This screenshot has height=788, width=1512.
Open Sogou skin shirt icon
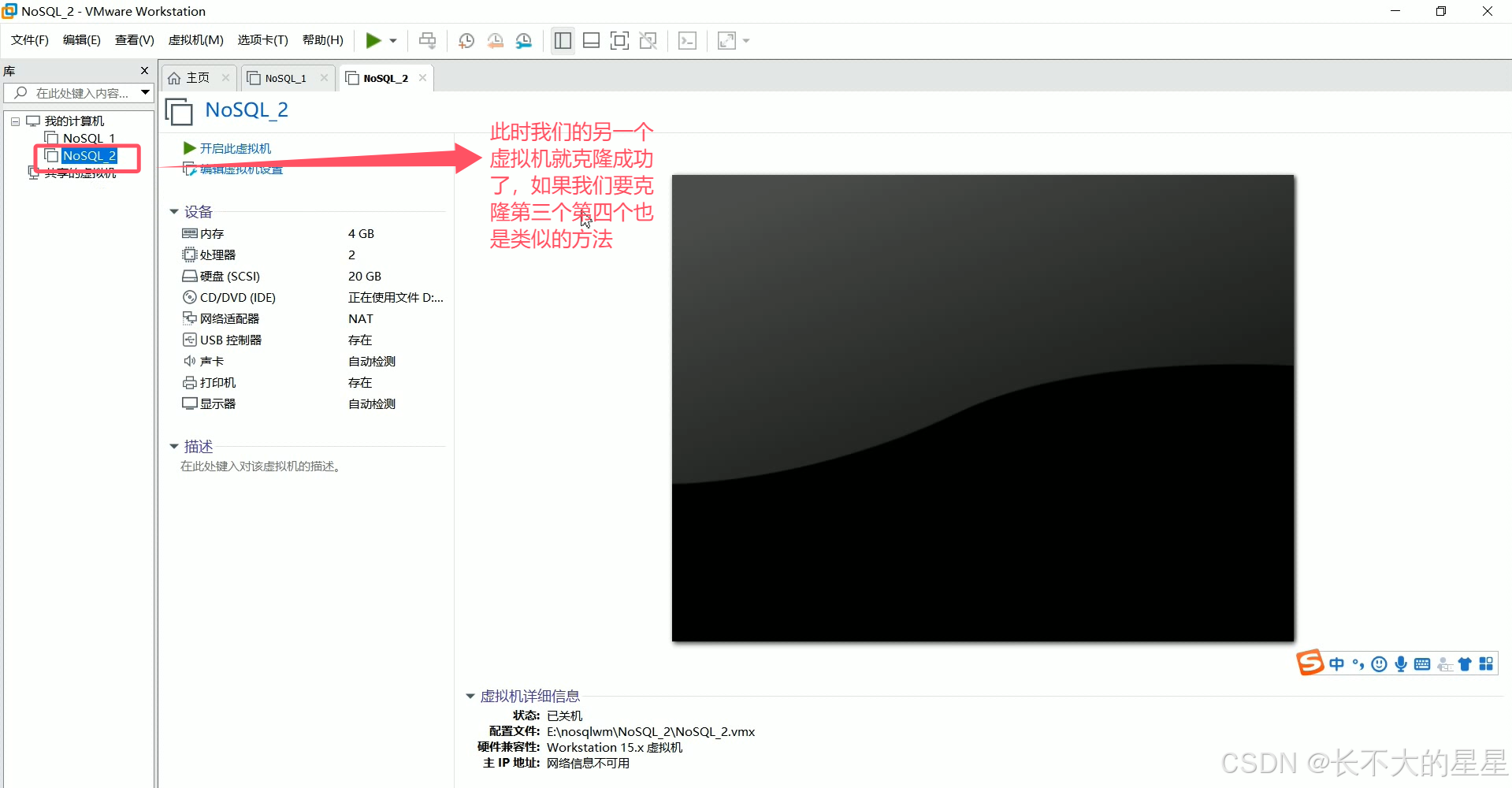pos(1465,664)
